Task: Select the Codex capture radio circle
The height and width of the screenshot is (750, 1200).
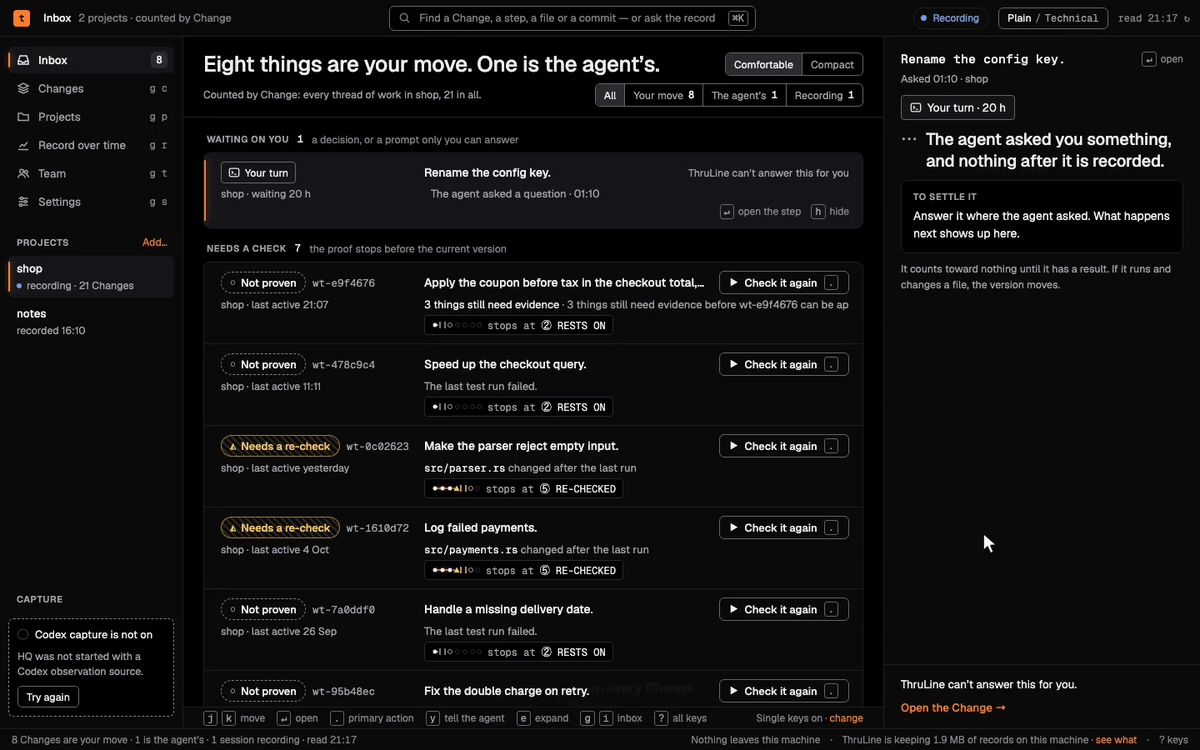Action: point(23,634)
